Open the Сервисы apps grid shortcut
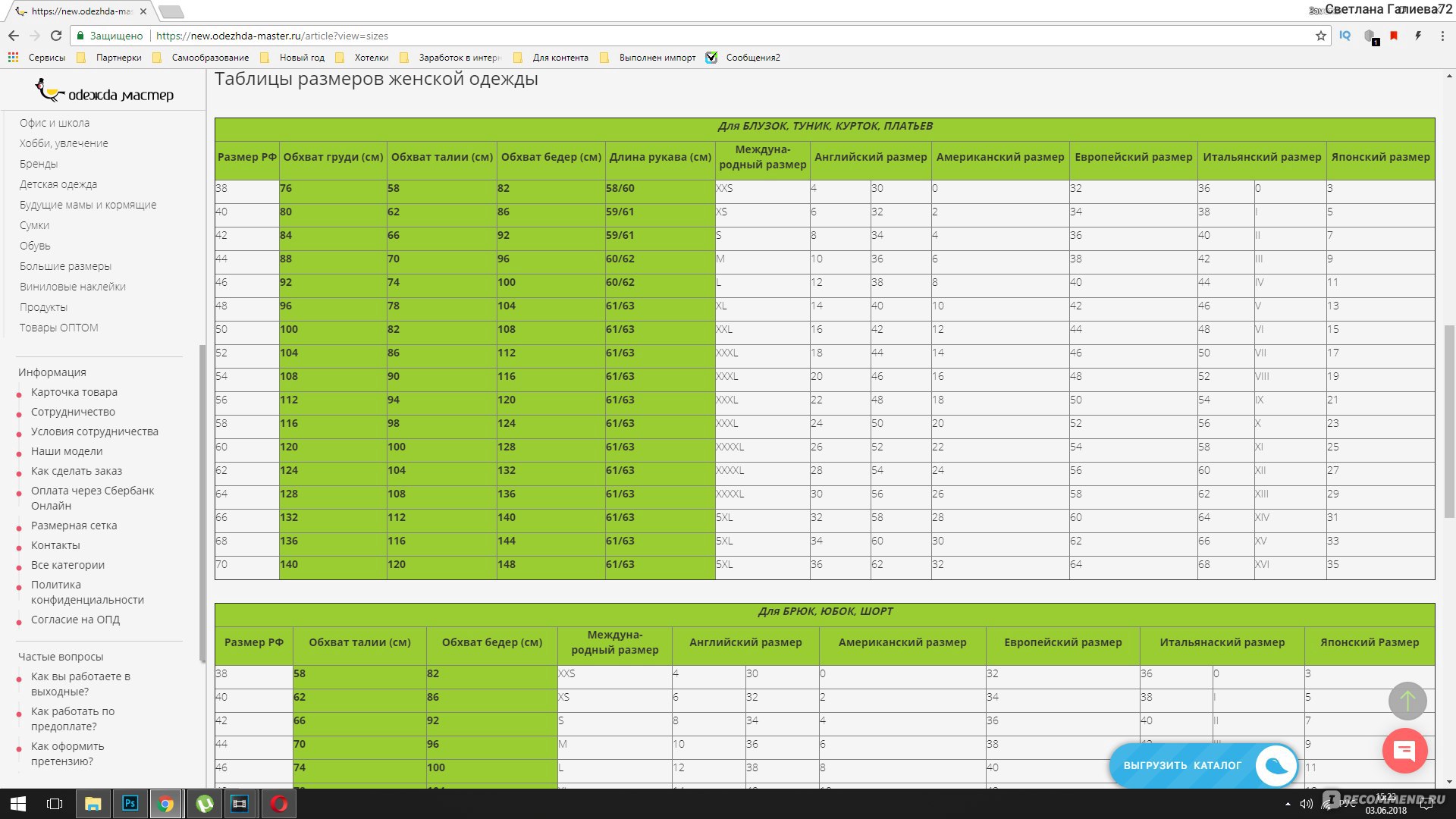 (x=36, y=58)
